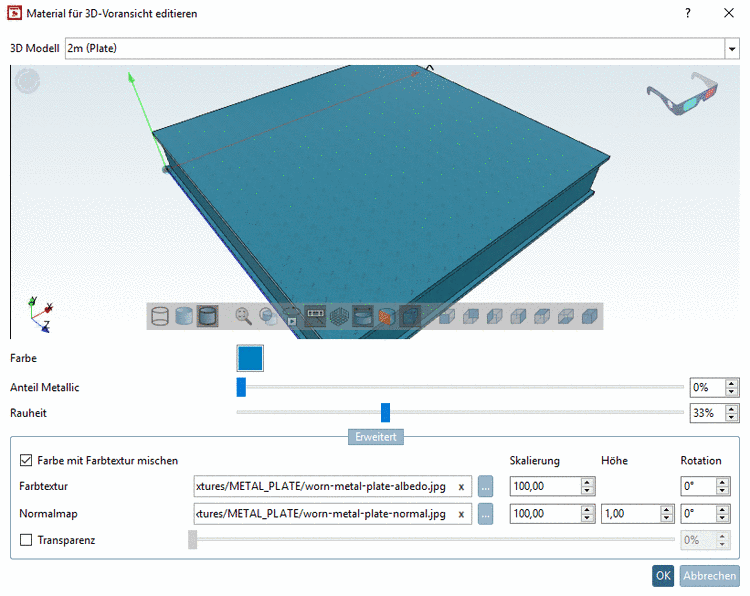Select the first standard view cube
The height and width of the screenshot is (596, 750).
point(447,316)
